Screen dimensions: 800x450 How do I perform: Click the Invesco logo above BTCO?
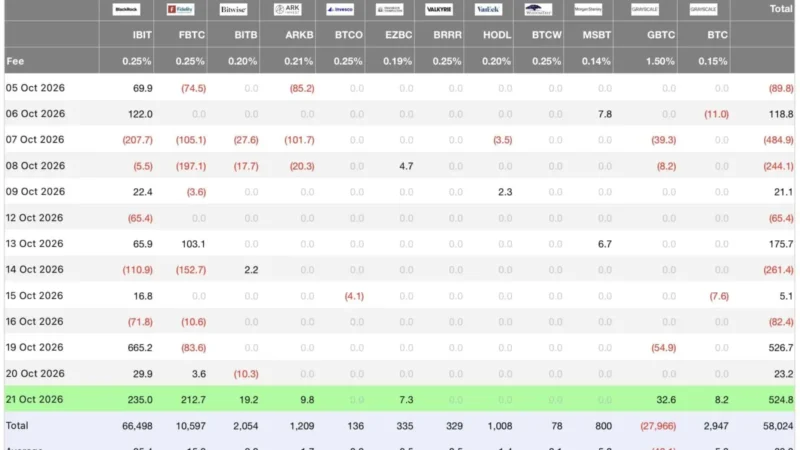(x=340, y=9)
